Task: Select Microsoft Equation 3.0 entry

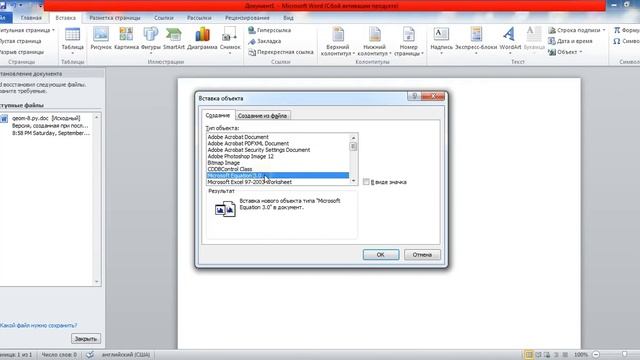Action: click(278, 176)
